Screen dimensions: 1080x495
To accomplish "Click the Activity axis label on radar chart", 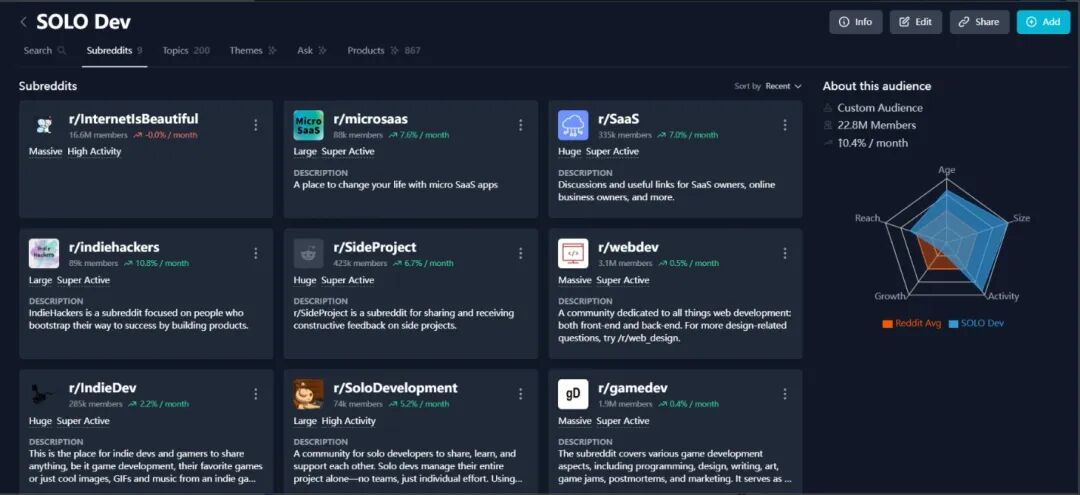I will tap(1003, 296).
